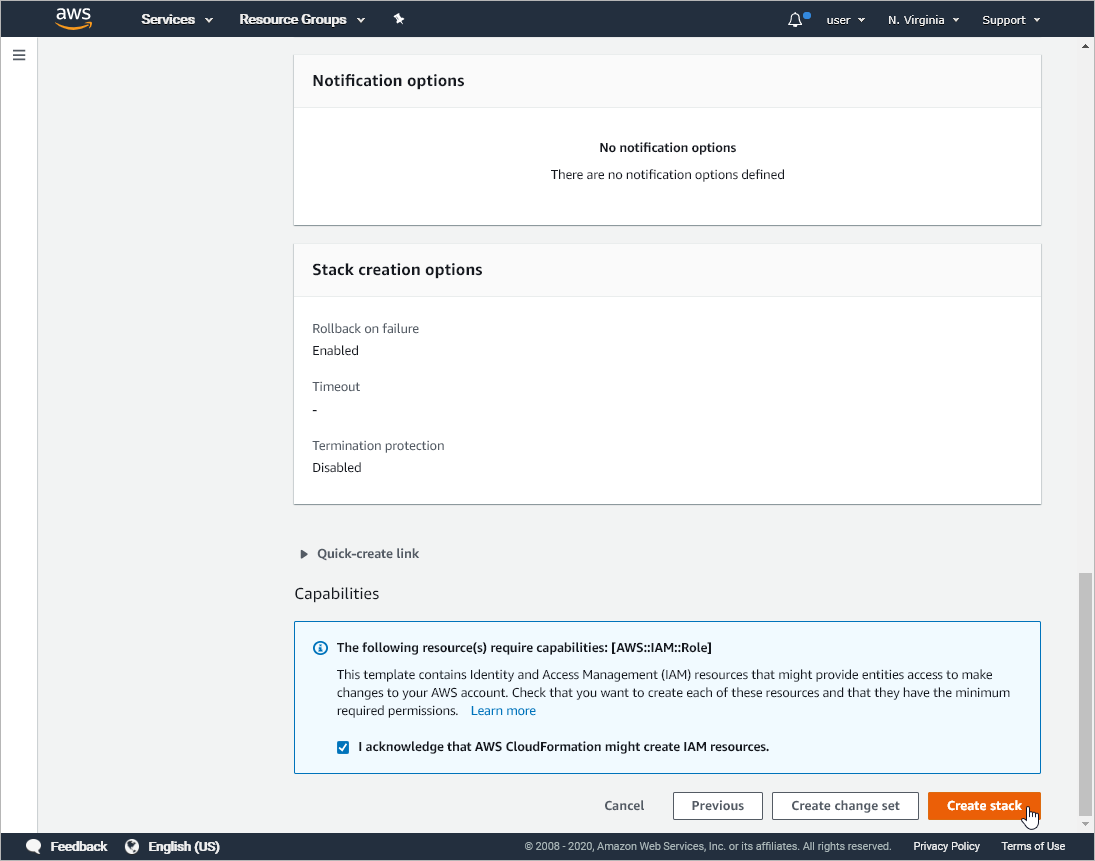Open the notifications bell icon

(795, 20)
